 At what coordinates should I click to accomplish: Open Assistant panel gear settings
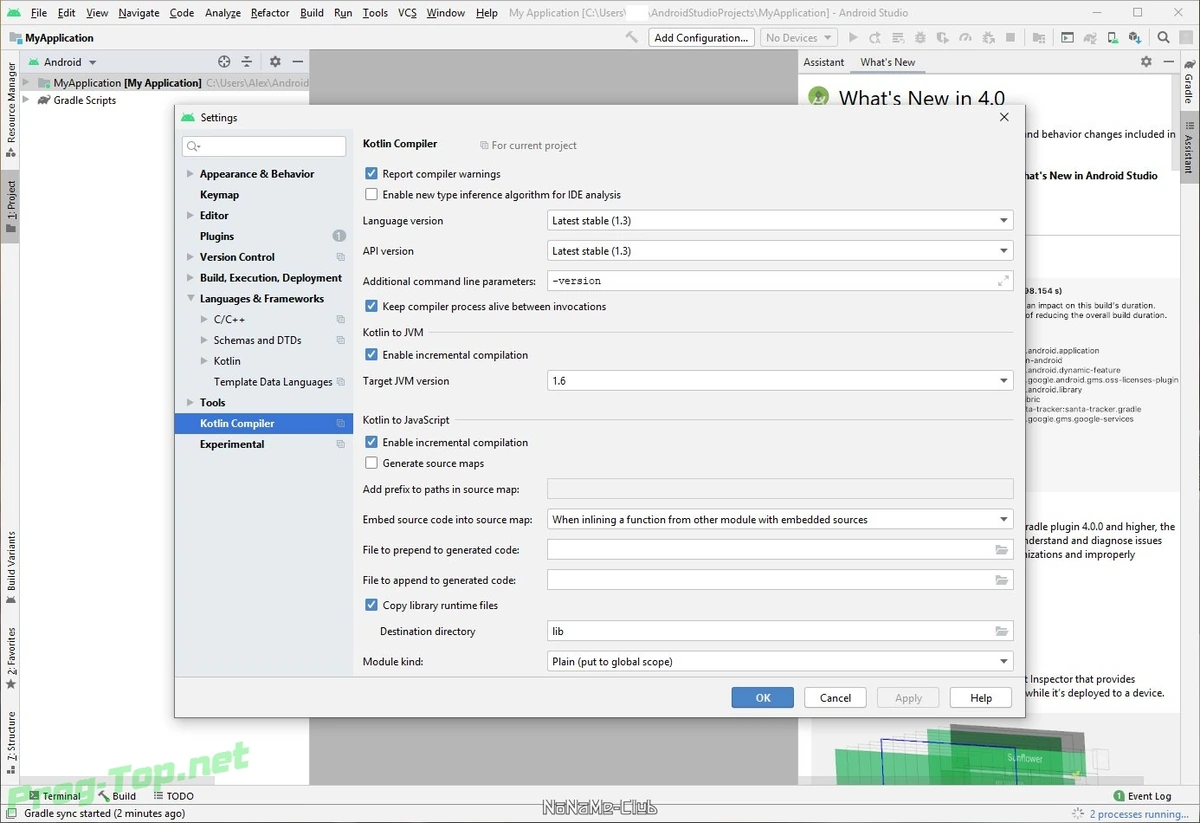(x=1146, y=62)
